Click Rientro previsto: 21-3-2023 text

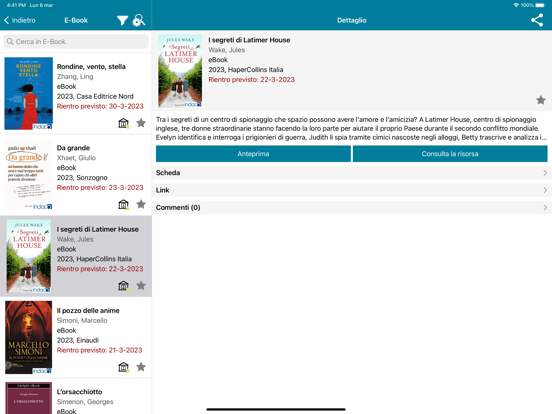tap(99, 350)
